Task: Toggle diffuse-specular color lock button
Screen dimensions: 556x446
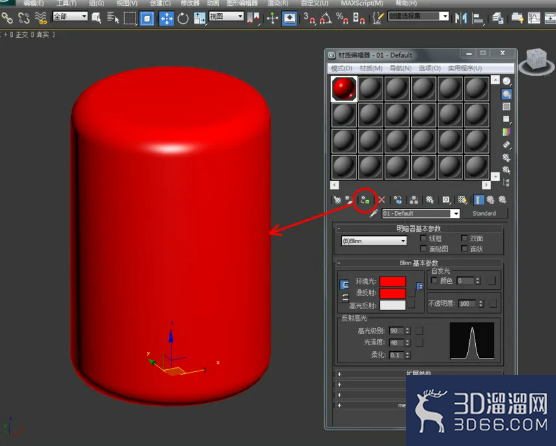Action: point(345,298)
